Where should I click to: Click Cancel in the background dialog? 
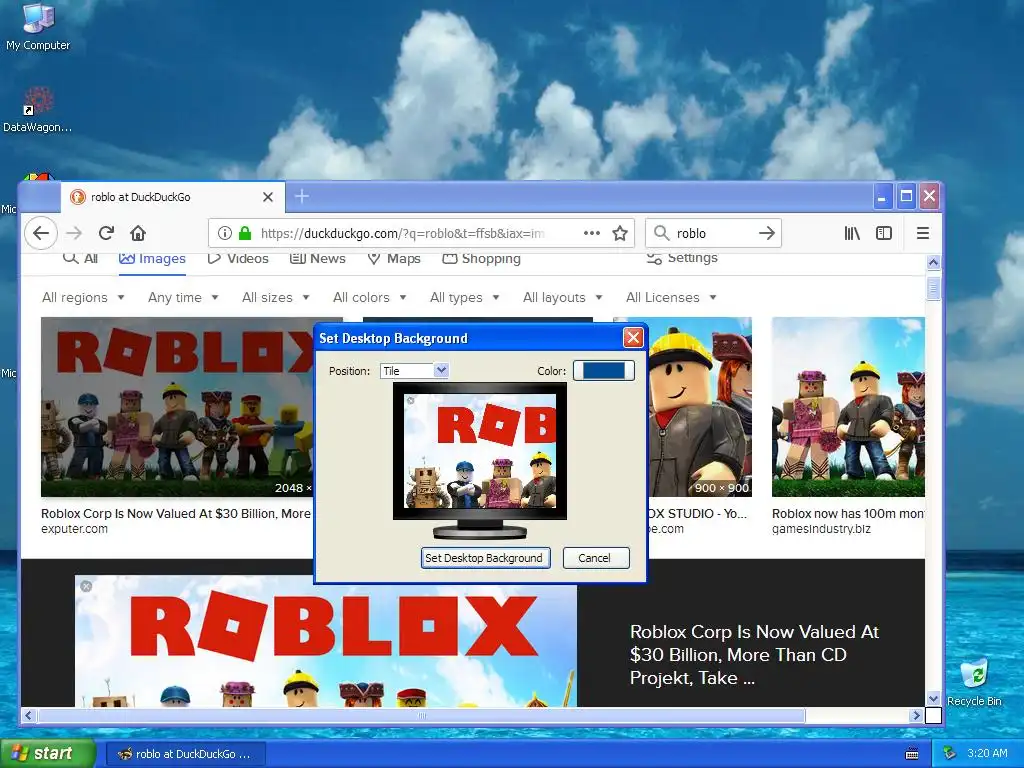tap(596, 558)
